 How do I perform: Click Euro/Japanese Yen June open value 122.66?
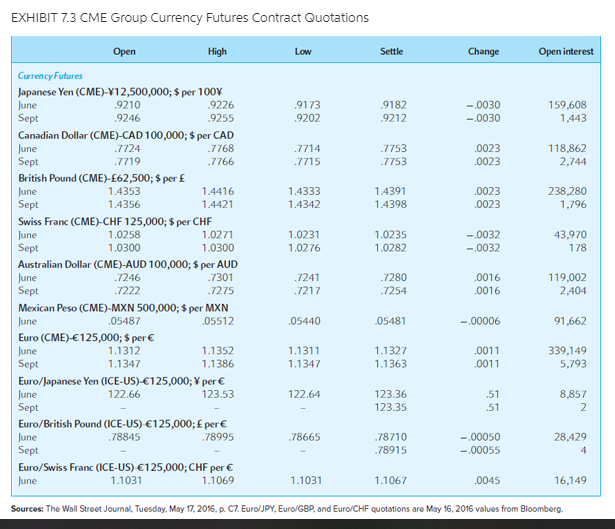coord(124,394)
